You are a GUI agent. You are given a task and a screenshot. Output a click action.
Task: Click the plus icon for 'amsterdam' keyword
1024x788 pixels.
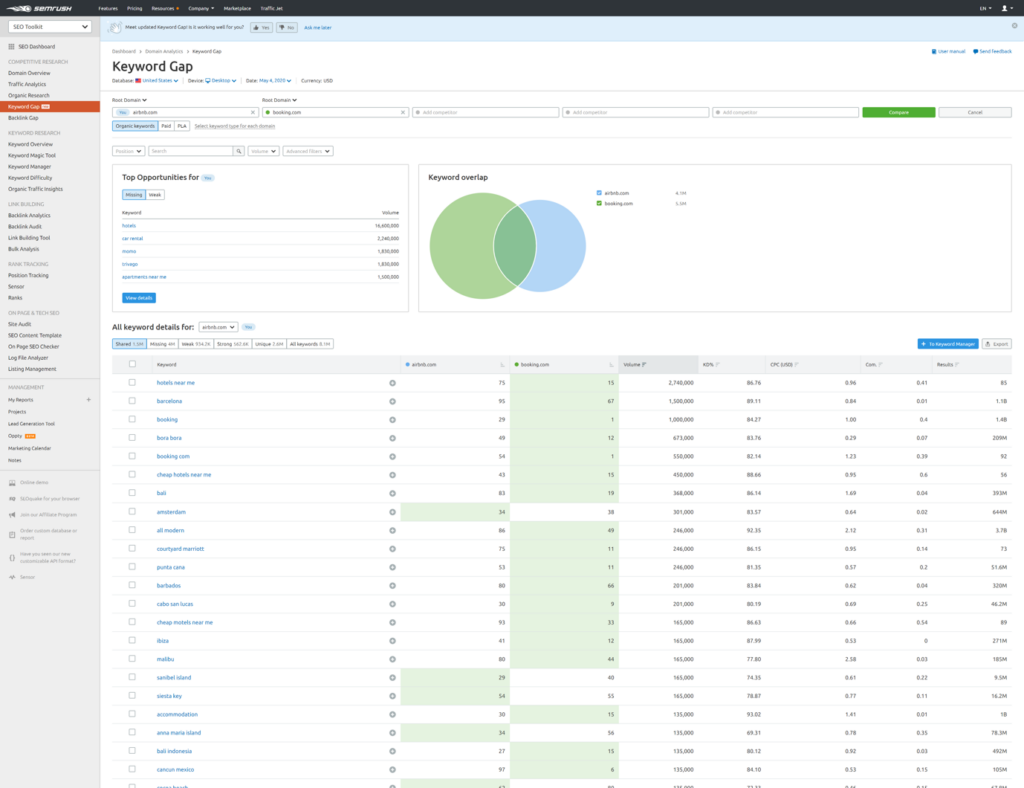[x=392, y=512]
